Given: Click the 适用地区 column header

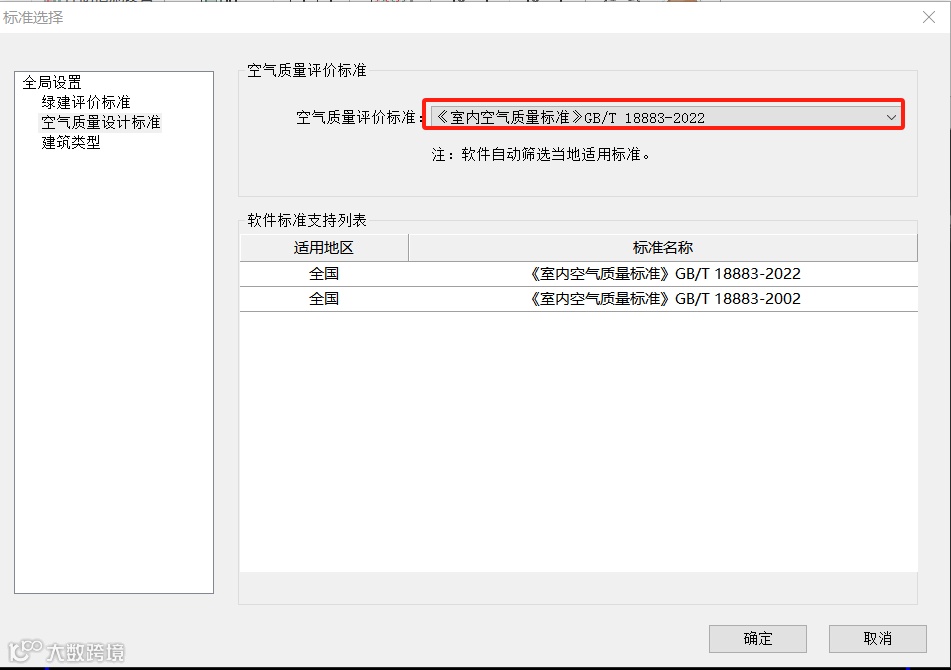Looking at the screenshot, I should [x=322, y=247].
